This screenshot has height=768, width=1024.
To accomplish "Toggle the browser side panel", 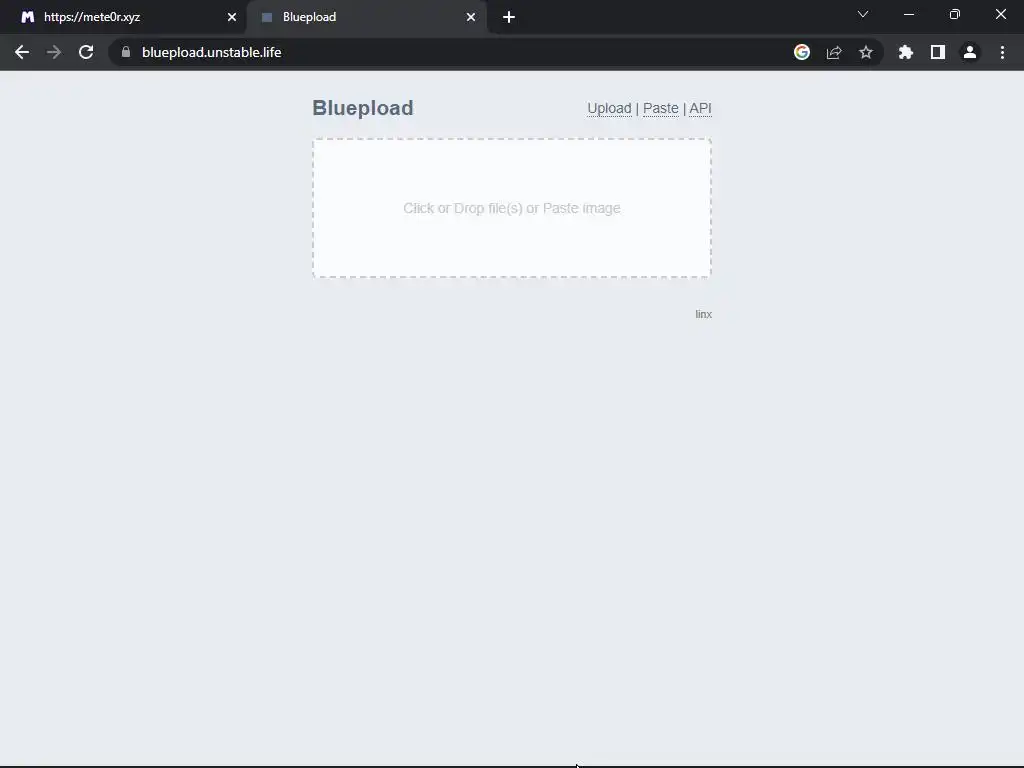I will [938, 52].
